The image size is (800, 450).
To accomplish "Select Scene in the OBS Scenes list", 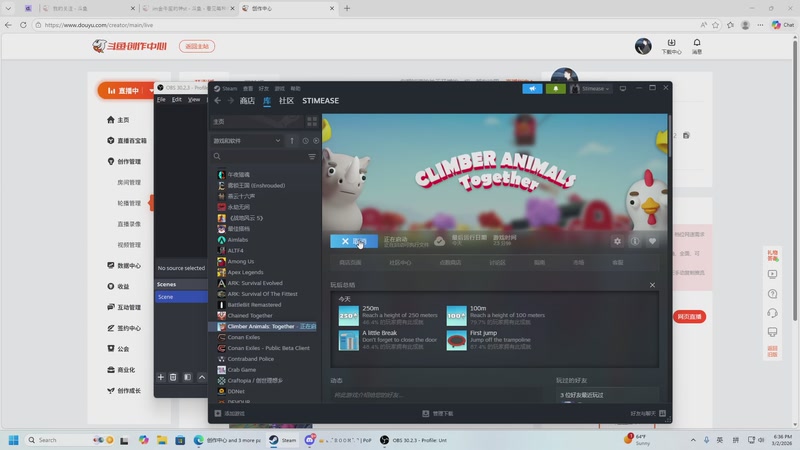I will [181, 296].
